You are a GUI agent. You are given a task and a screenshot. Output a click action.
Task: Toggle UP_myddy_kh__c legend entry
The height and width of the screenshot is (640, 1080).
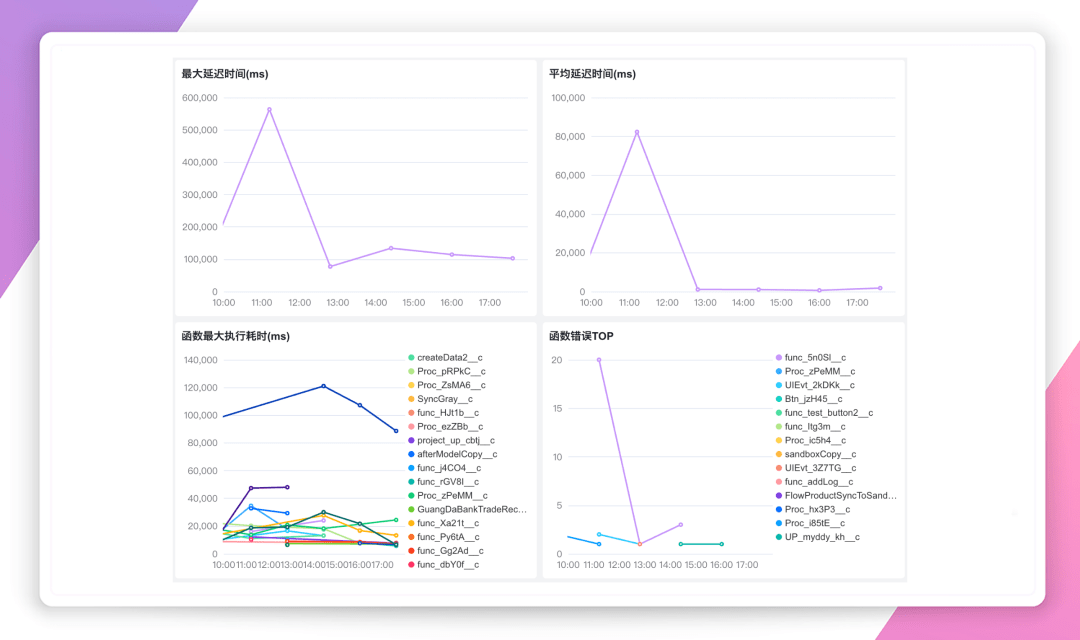coord(821,537)
